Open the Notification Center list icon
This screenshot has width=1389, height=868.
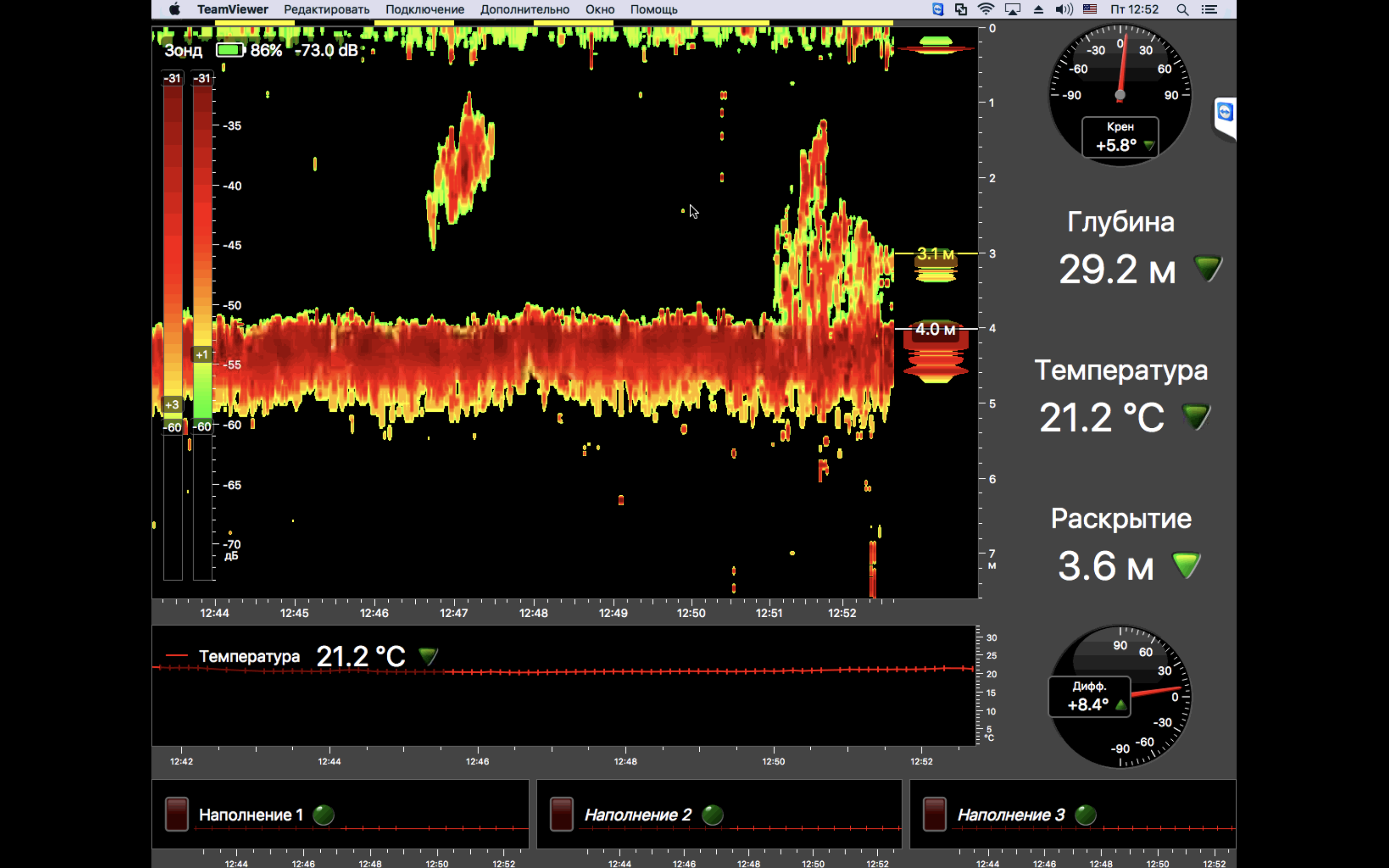coord(1210,9)
